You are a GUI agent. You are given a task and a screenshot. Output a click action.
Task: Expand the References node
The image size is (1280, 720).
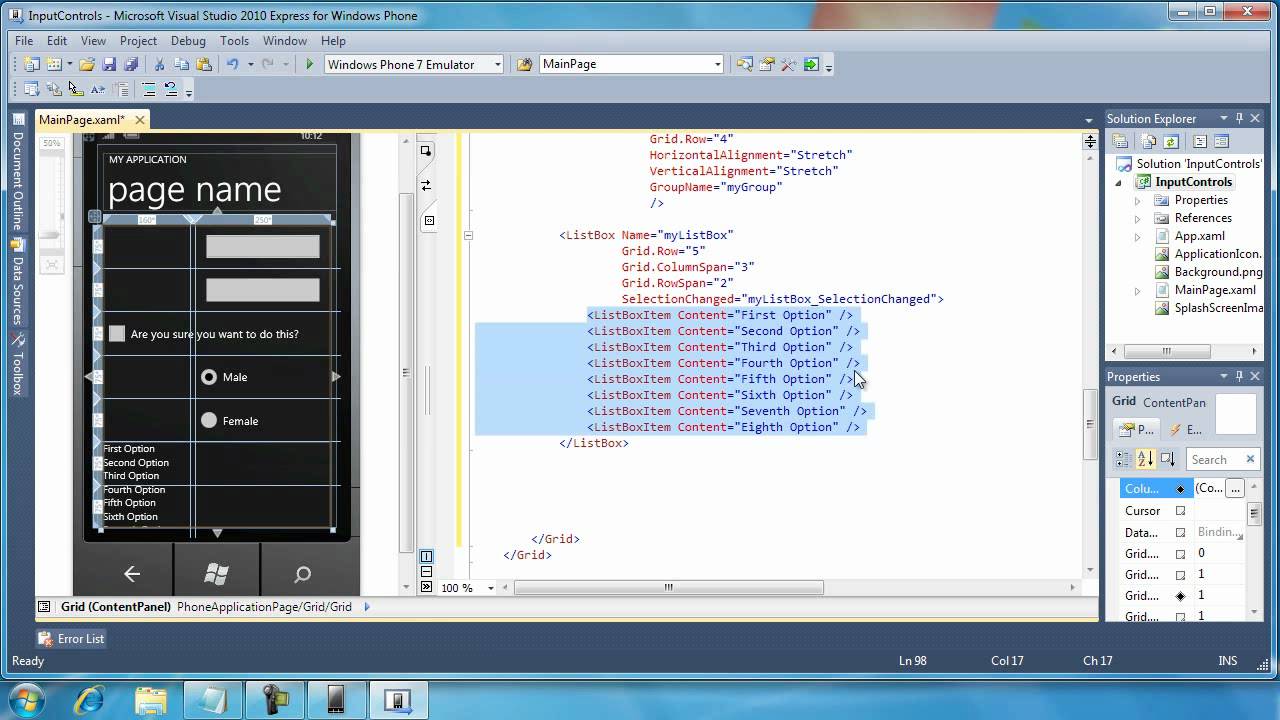(1137, 218)
